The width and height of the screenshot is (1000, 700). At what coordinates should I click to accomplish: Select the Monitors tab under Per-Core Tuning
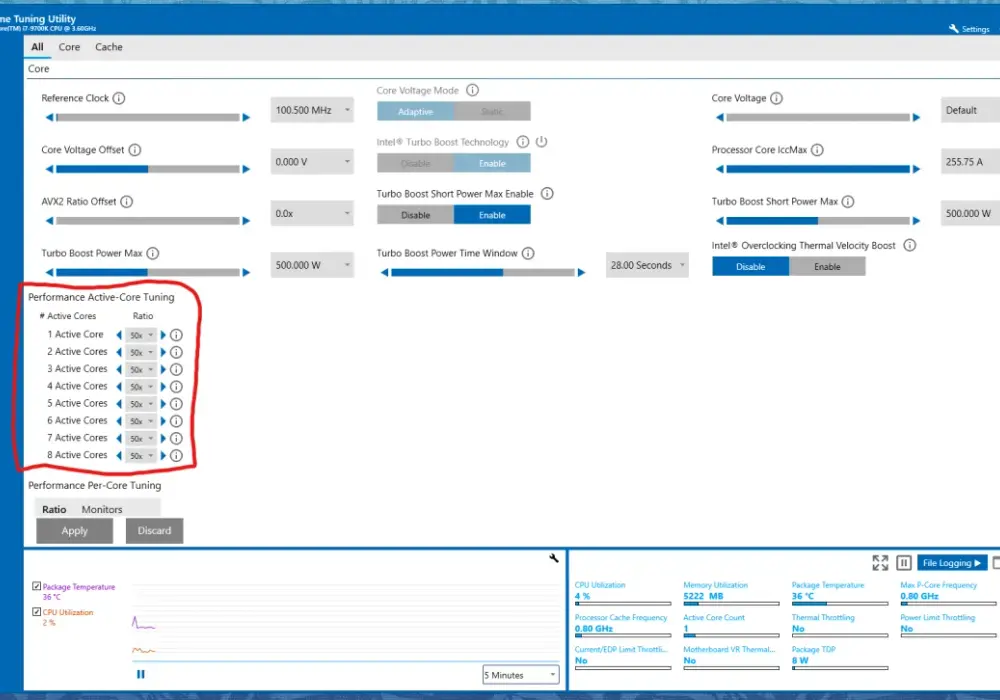pyautogui.click(x=101, y=509)
